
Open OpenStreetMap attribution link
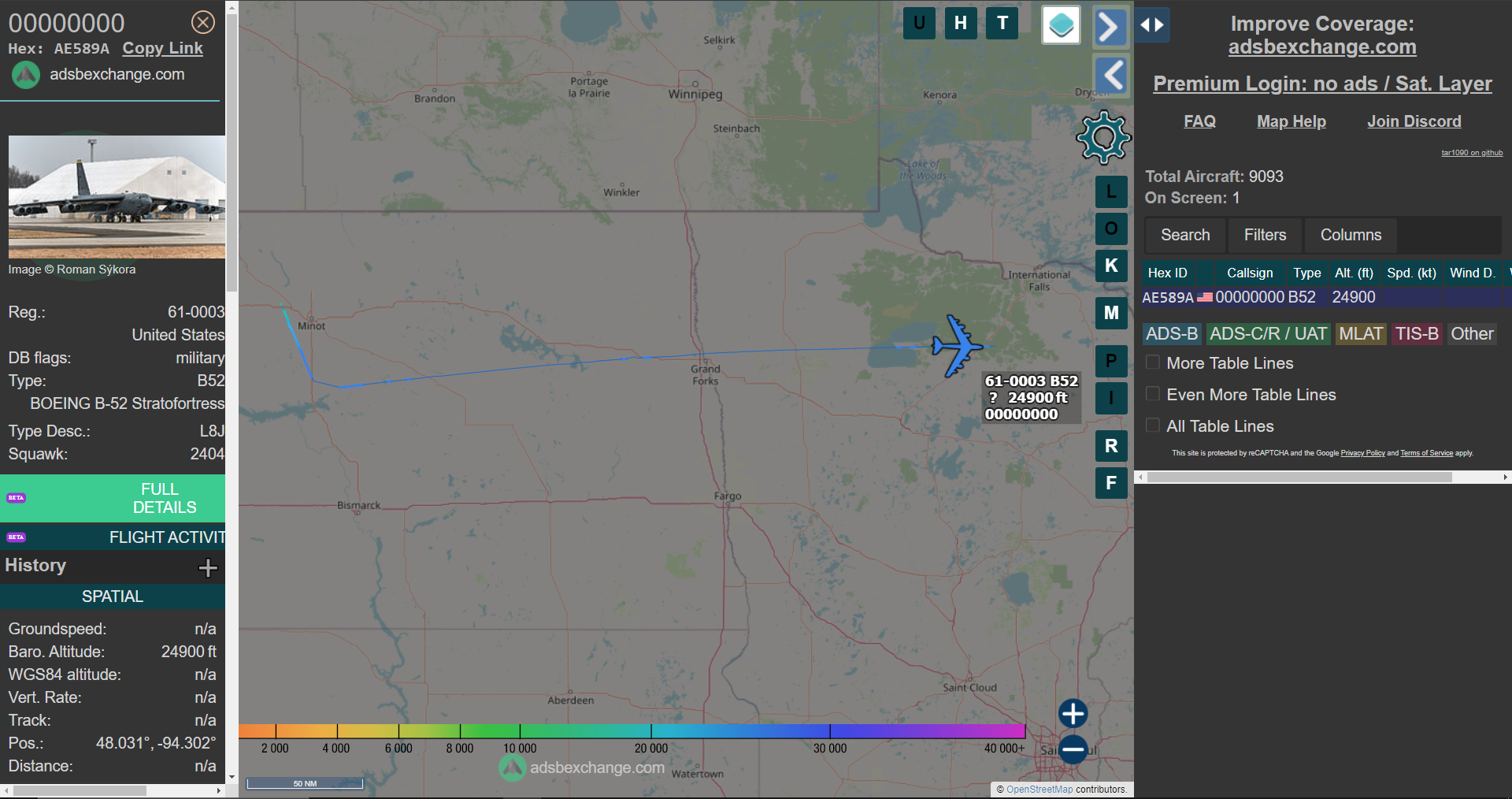point(1039,790)
